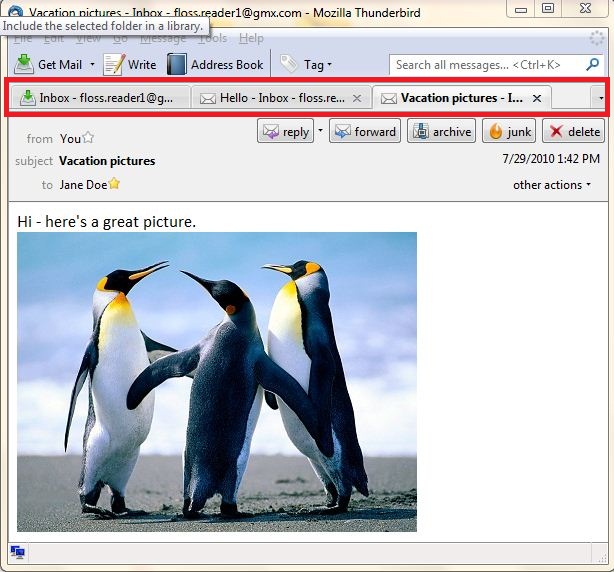Toggle the star next to Jane Doe
Viewport: 614px width, 572px height.
[114, 184]
